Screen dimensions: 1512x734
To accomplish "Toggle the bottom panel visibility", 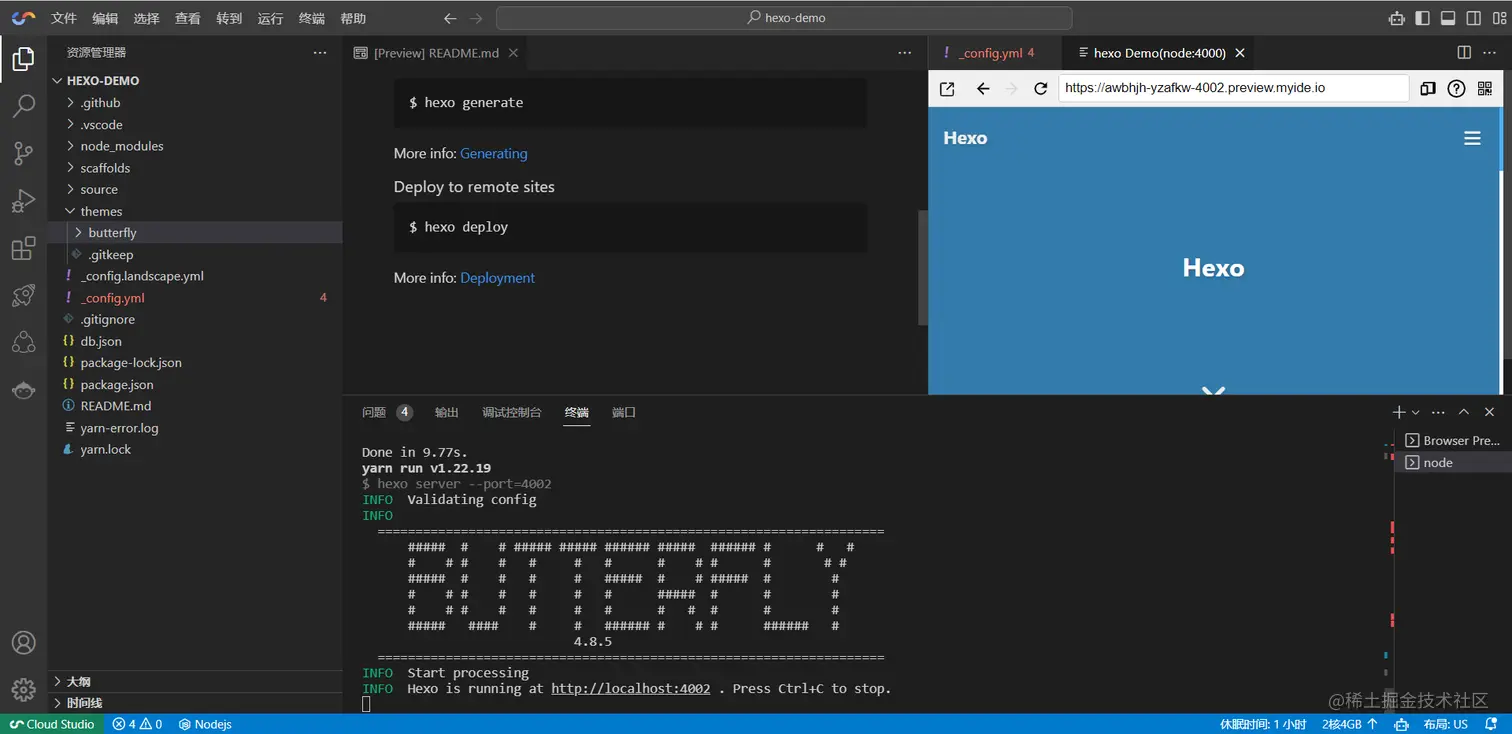I will click(x=1448, y=18).
